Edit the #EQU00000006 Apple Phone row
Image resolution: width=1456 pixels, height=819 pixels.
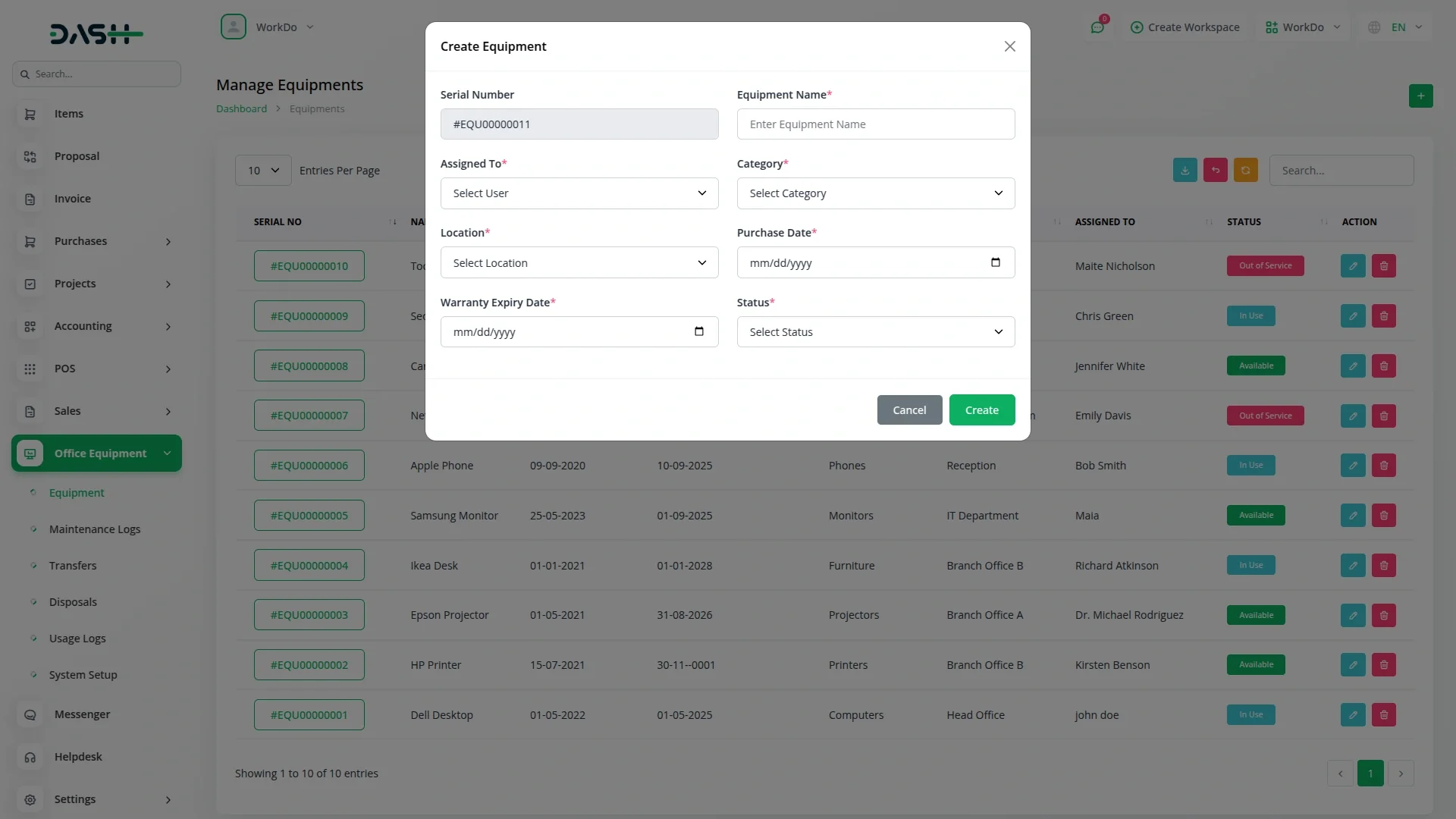[x=1352, y=465]
